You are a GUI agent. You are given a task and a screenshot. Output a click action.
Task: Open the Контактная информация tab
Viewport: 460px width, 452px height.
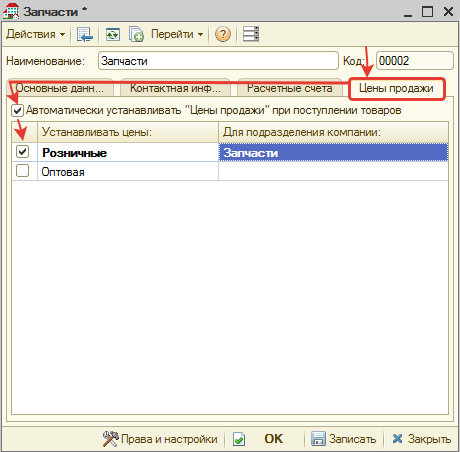click(x=175, y=88)
